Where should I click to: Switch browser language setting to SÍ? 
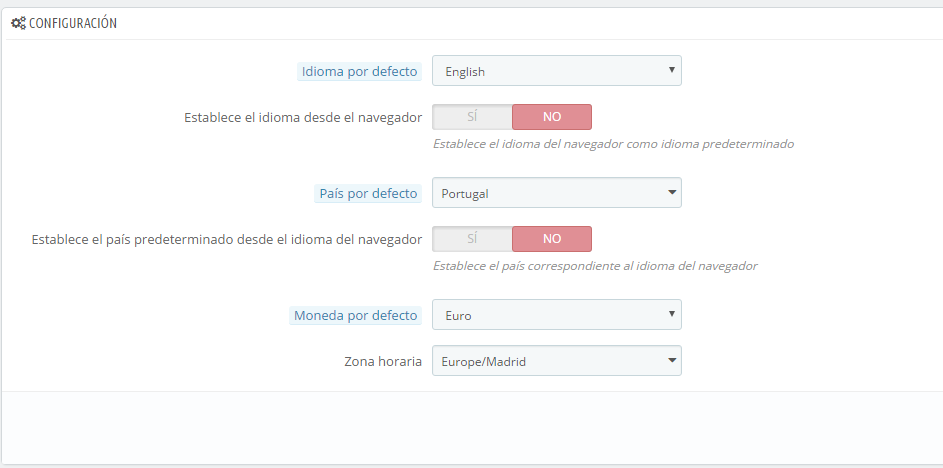tap(472, 117)
